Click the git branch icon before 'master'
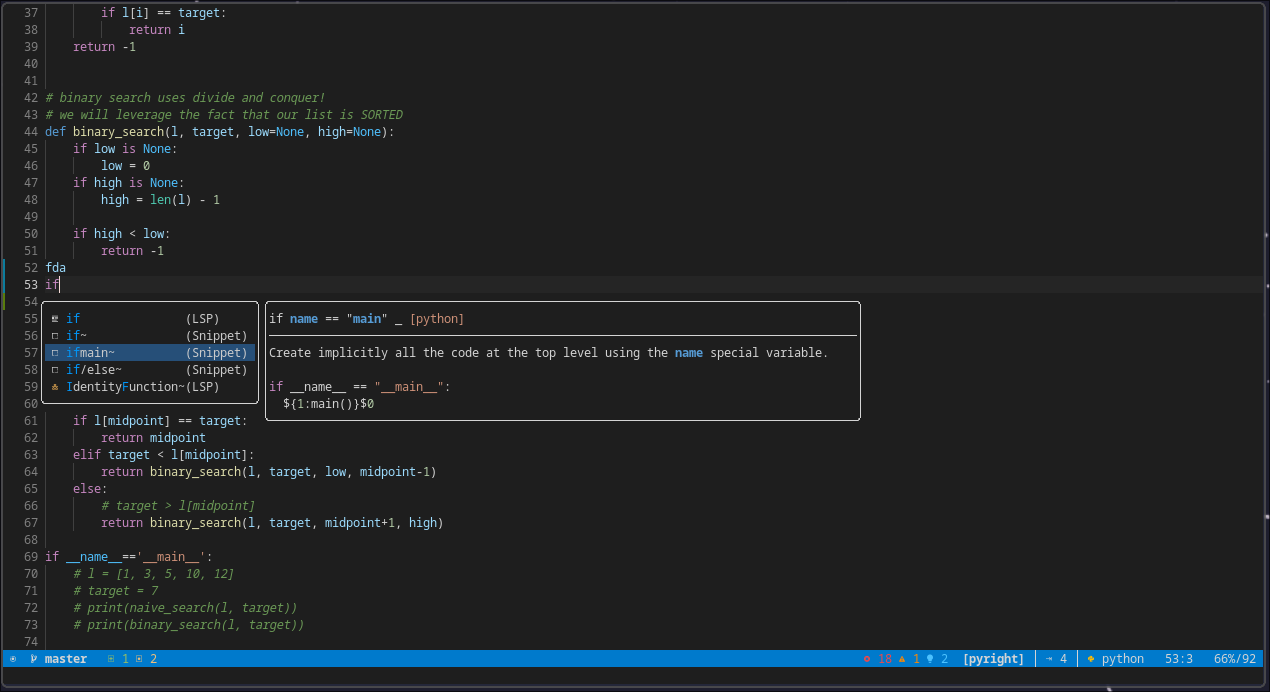The image size is (1270, 692). [34, 659]
